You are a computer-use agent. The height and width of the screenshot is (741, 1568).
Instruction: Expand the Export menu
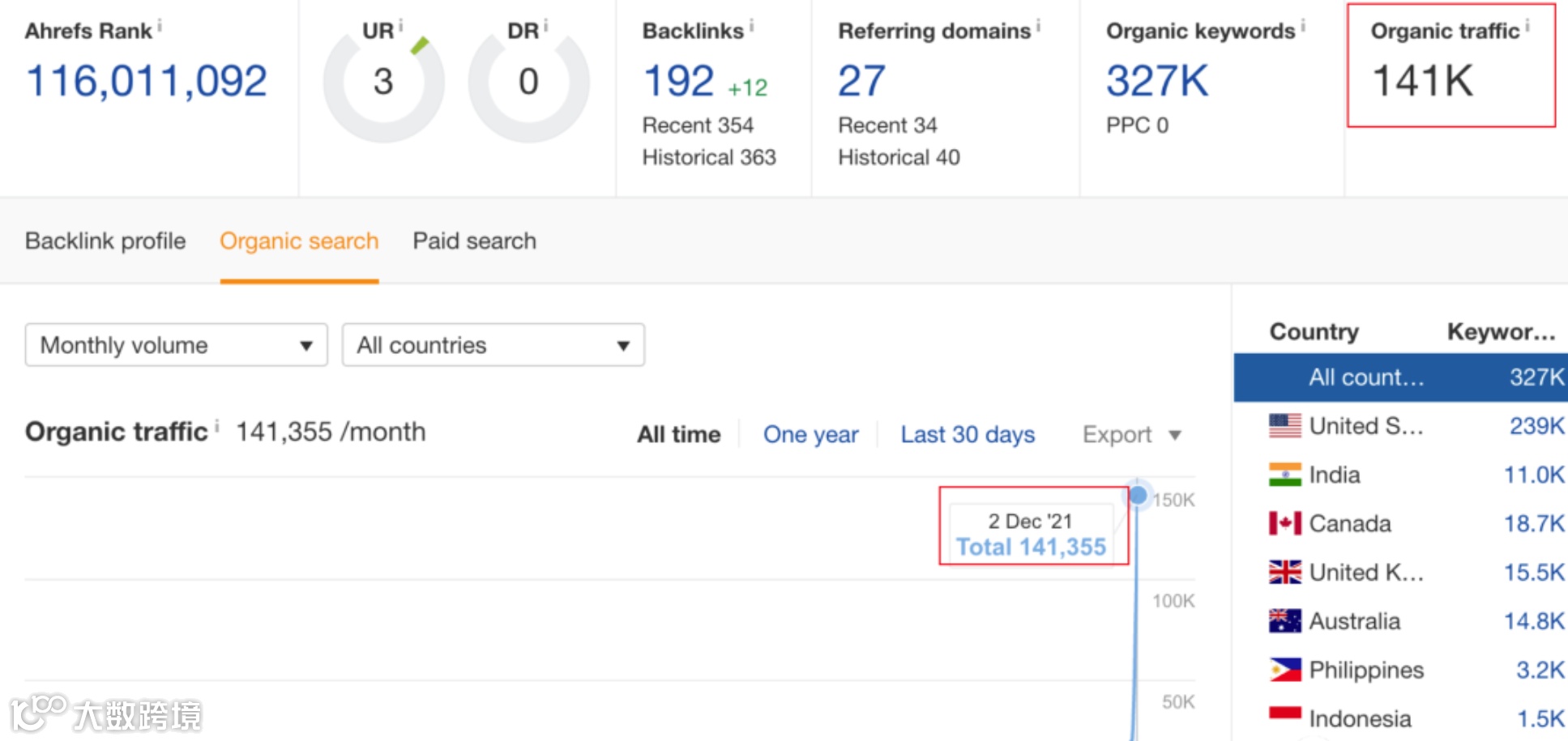(1132, 435)
